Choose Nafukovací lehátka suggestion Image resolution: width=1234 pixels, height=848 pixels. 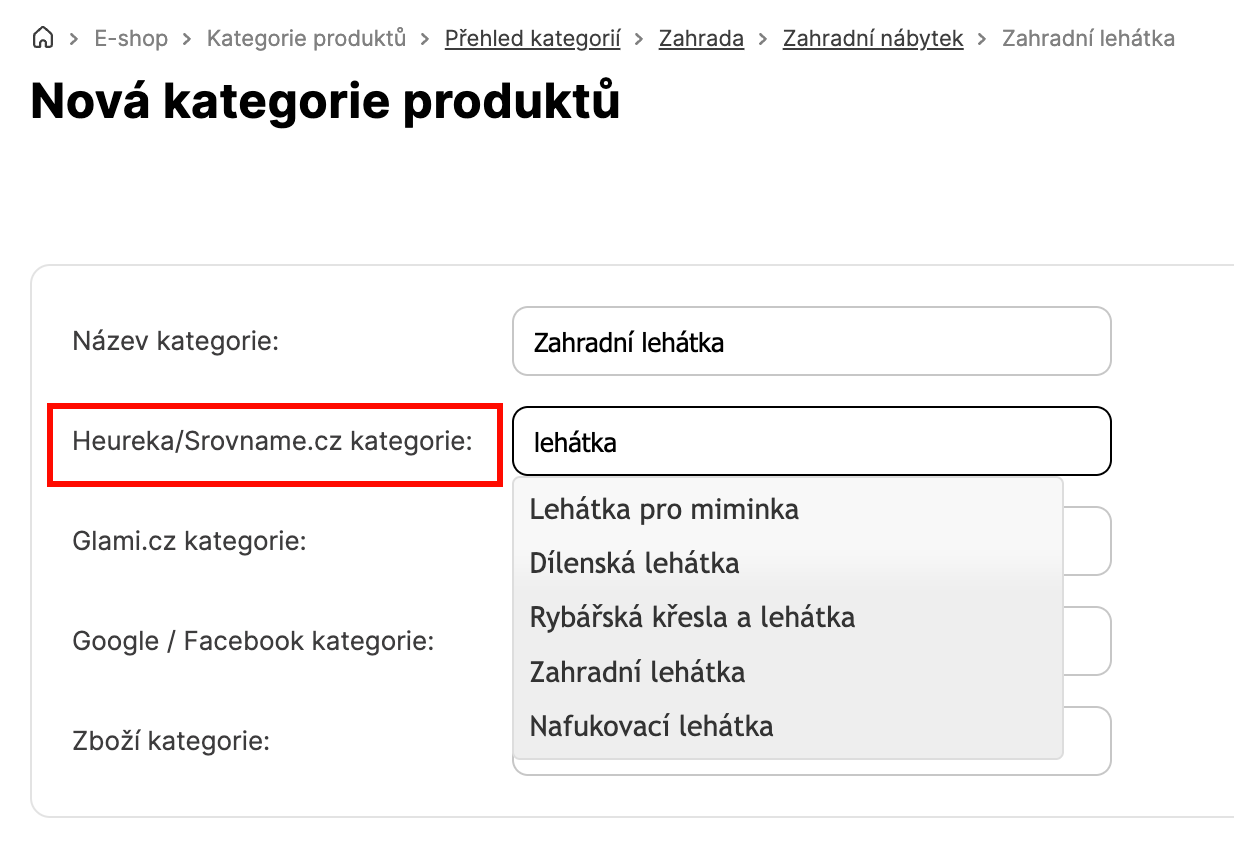click(x=651, y=725)
